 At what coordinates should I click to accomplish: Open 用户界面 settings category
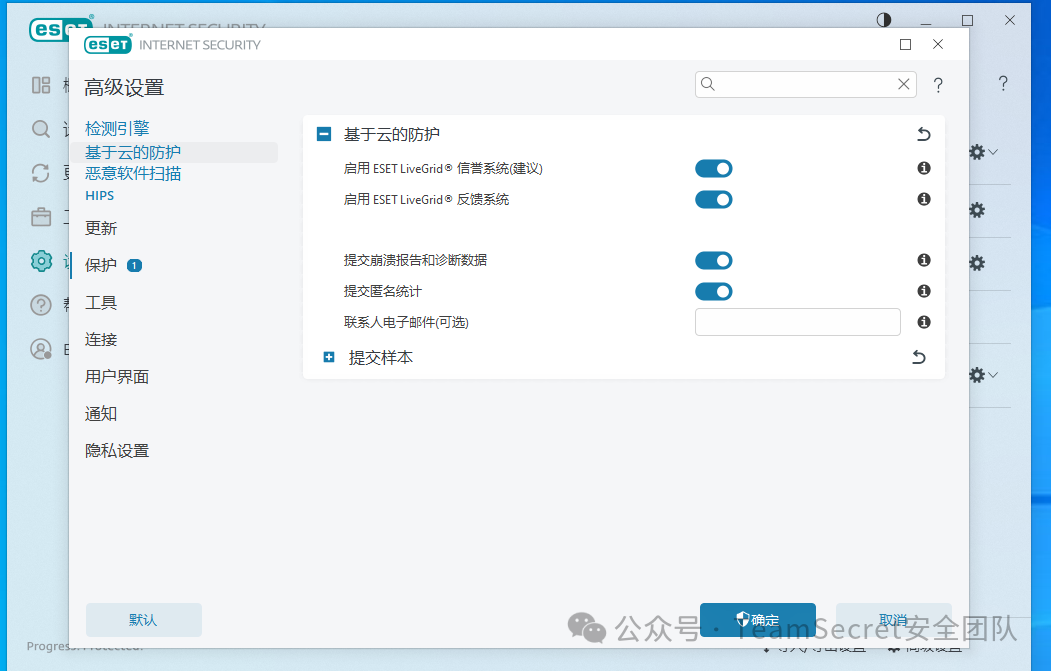[117, 377]
